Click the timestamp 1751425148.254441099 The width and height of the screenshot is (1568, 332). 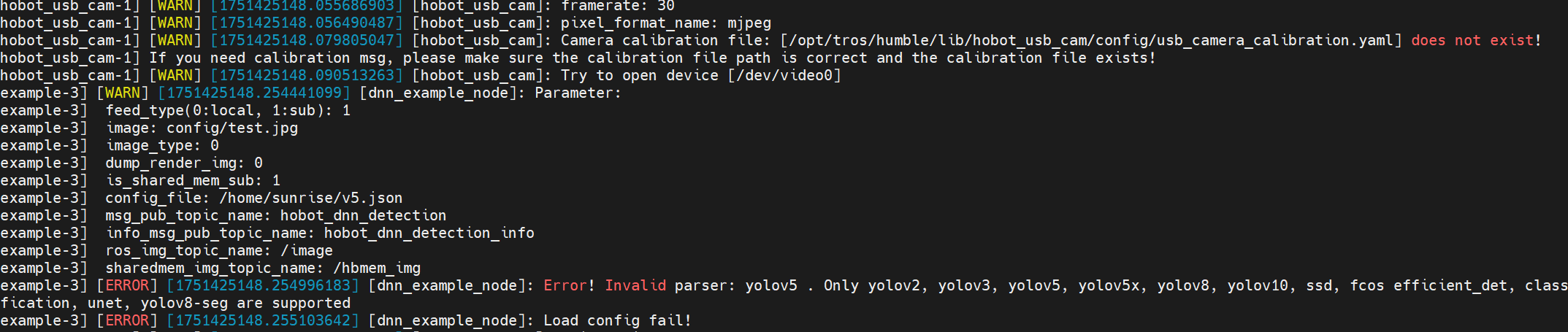click(254, 93)
